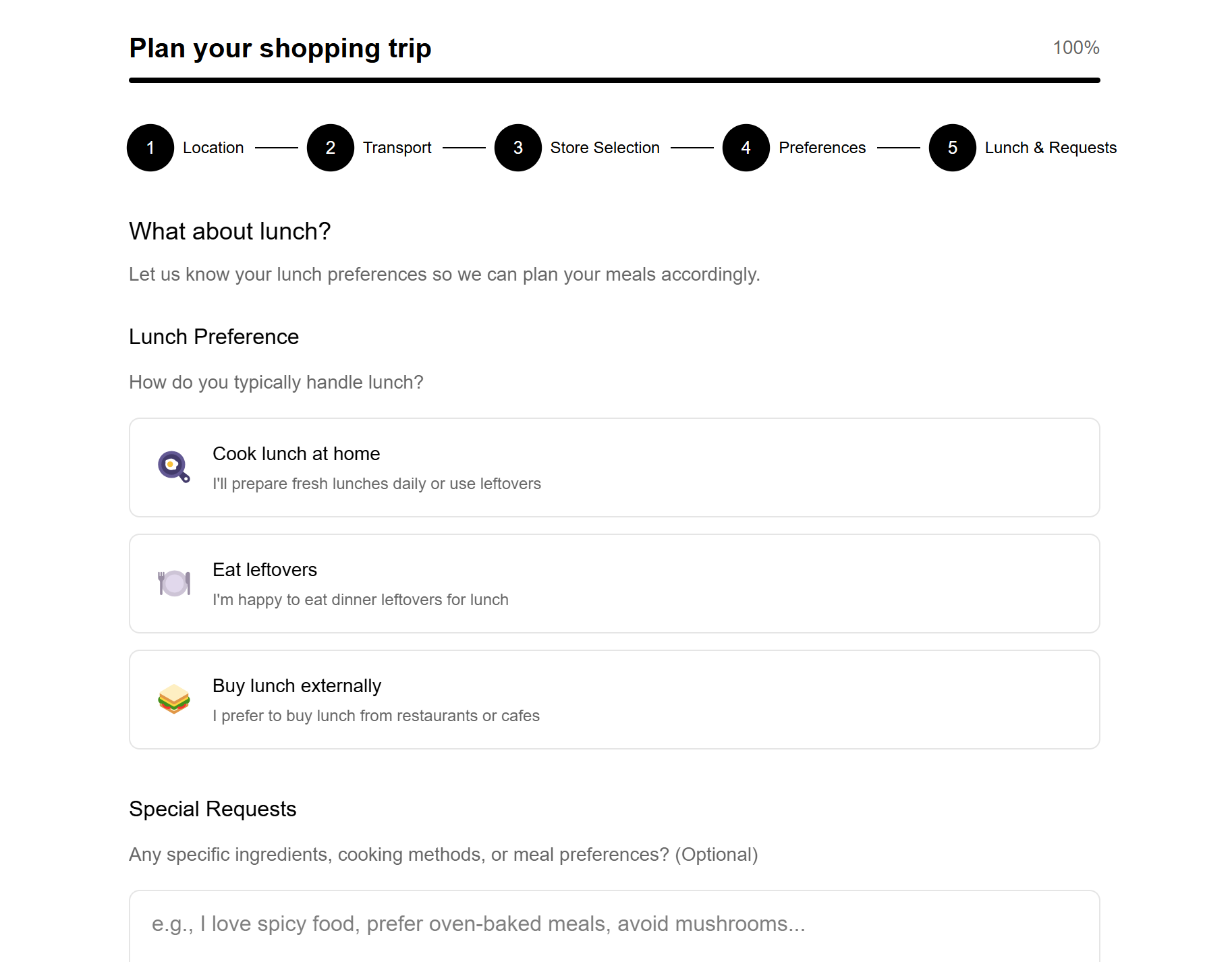Click the 100% progress indicator

[1076, 48]
